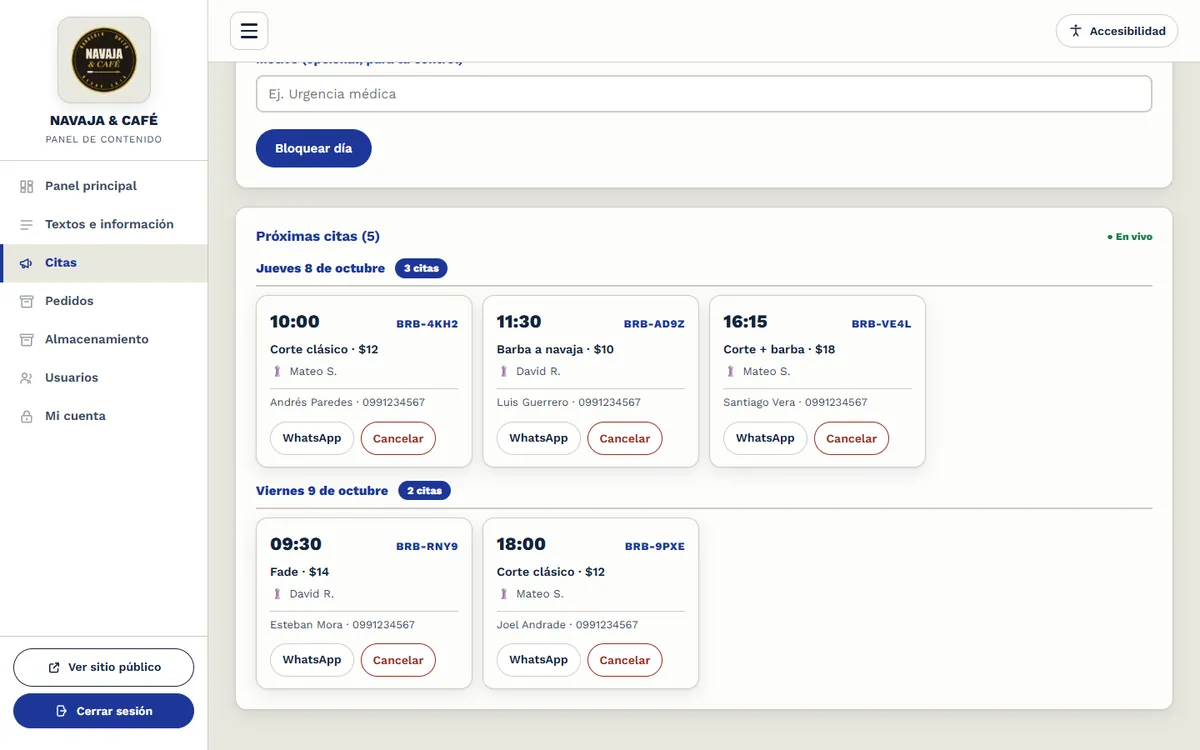The image size is (1200, 750).
Task: Click the En vivo status indicator
Action: [x=1130, y=237]
